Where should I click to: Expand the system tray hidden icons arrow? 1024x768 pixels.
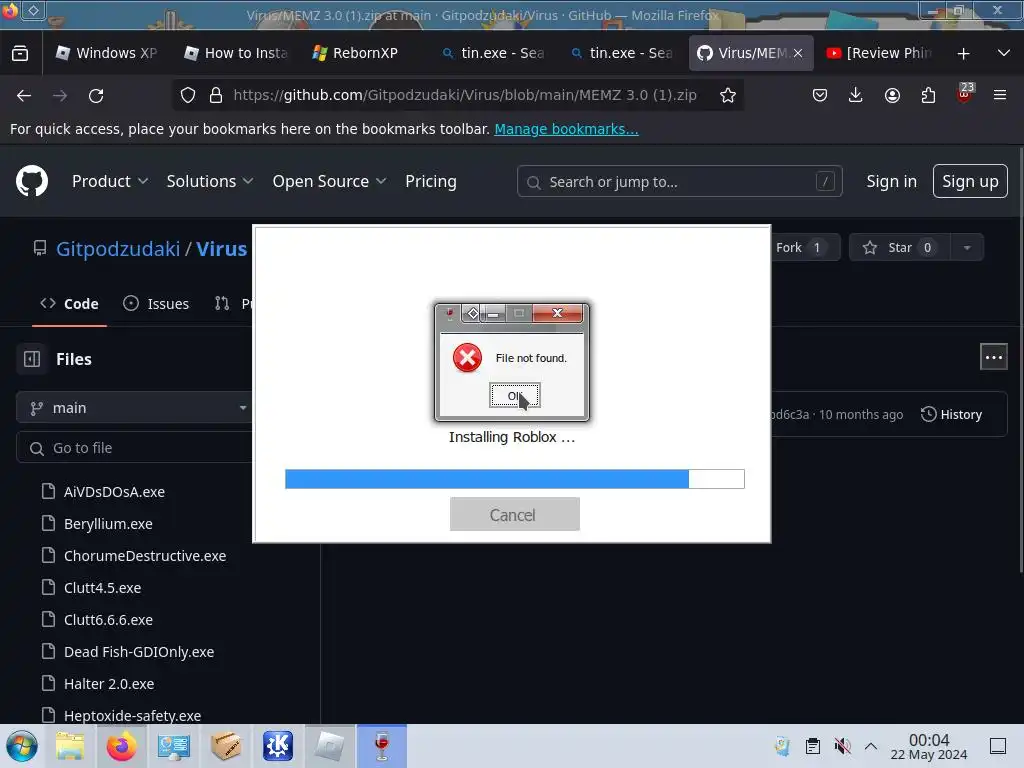tap(871, 746)
